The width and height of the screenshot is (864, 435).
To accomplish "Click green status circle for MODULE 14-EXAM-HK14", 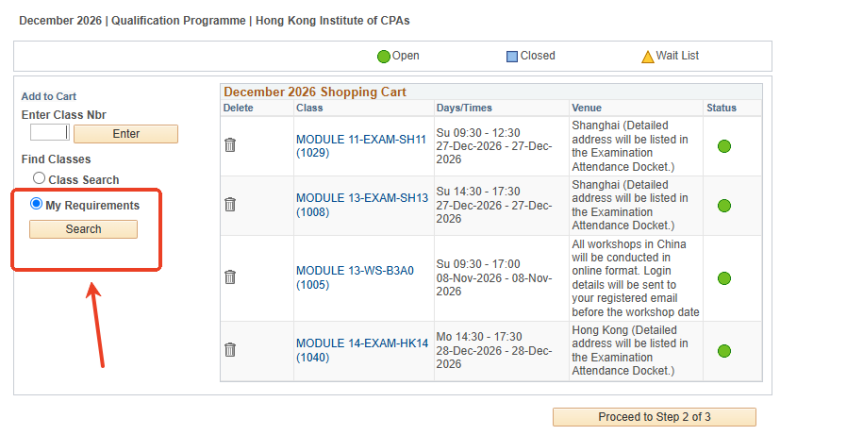I will pyautogui.click(x=724, y=351).
